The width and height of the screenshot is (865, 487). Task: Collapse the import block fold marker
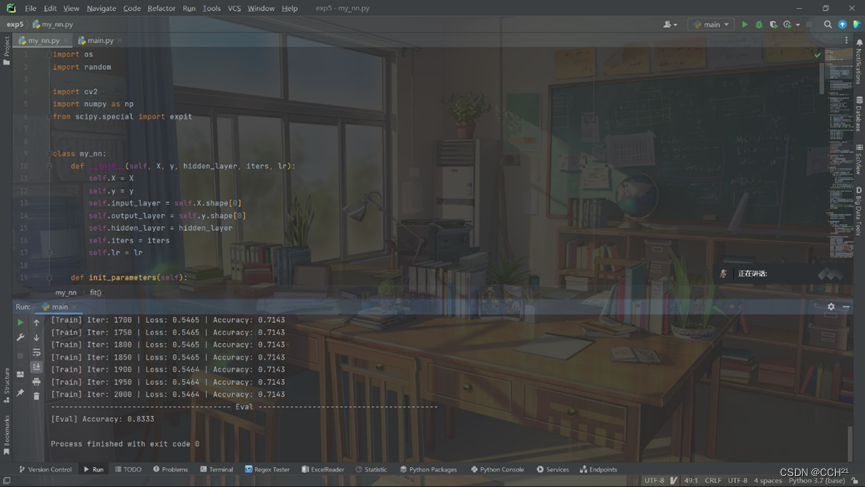(x=49, y=55)
